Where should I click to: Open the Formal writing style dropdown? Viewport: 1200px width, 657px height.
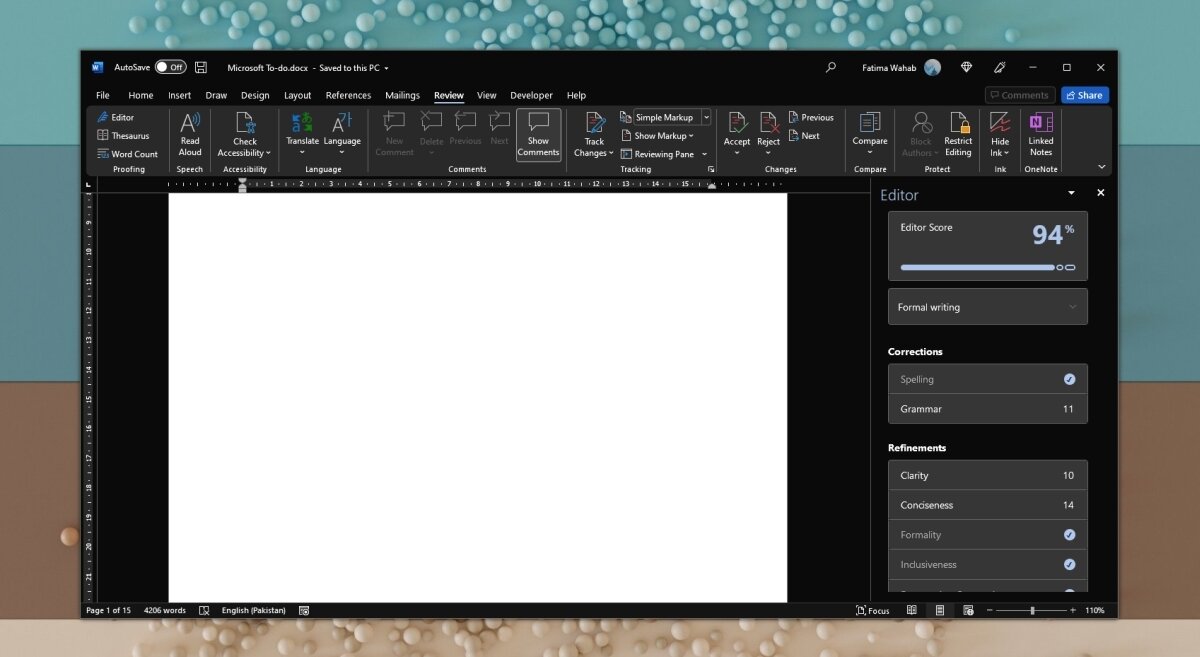[x=987, y=307]
